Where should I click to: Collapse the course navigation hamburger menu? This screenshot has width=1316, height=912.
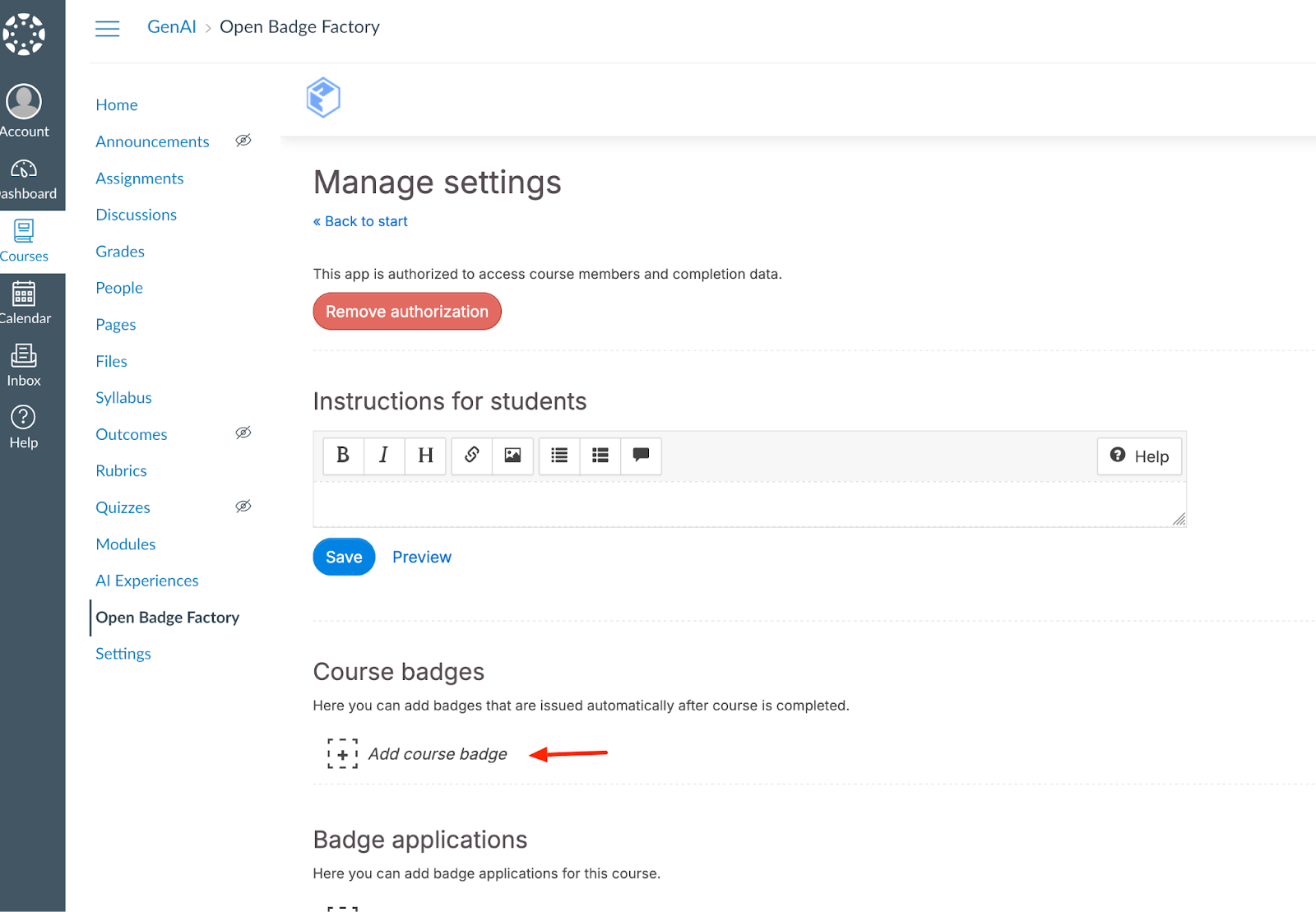click(108, 29)
